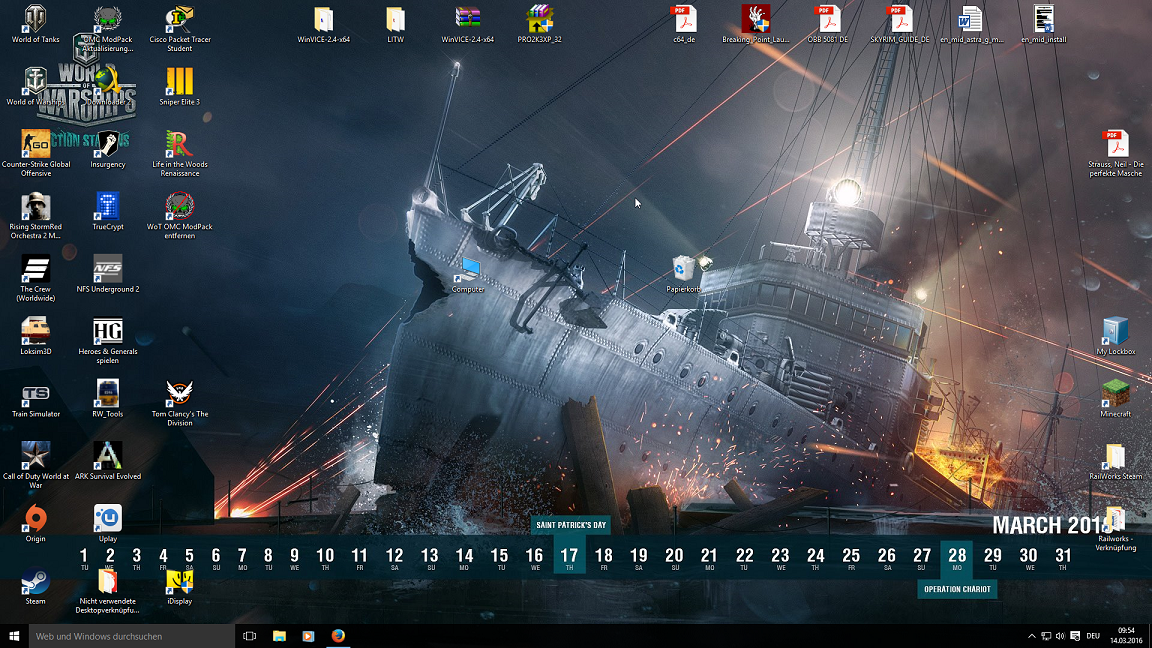
Task: Switch the DEU input language indicator
Action: [x=1093, y=636]
